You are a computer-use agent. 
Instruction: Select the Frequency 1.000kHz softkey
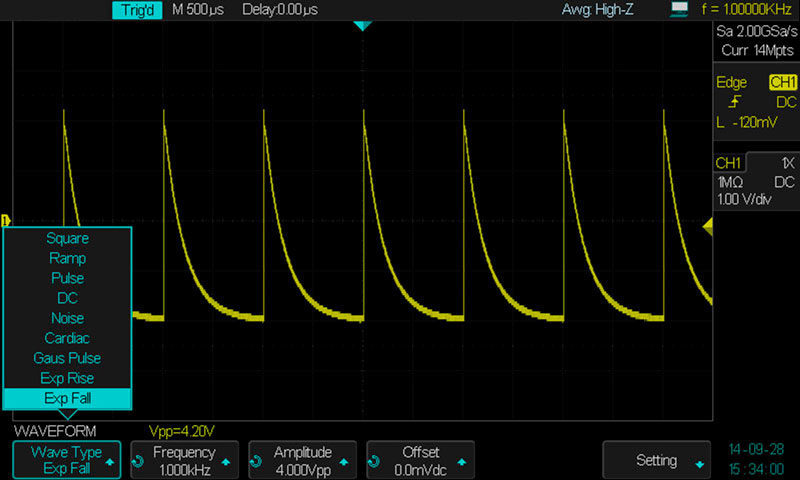[185, 460]
